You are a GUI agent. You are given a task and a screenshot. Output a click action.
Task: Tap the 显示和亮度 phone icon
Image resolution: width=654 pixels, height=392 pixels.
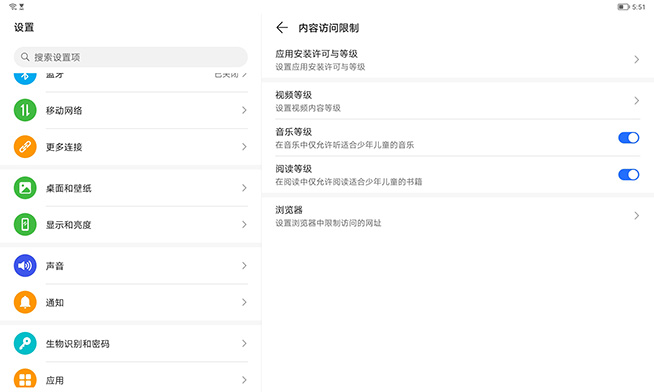click(x=25, y=224)
